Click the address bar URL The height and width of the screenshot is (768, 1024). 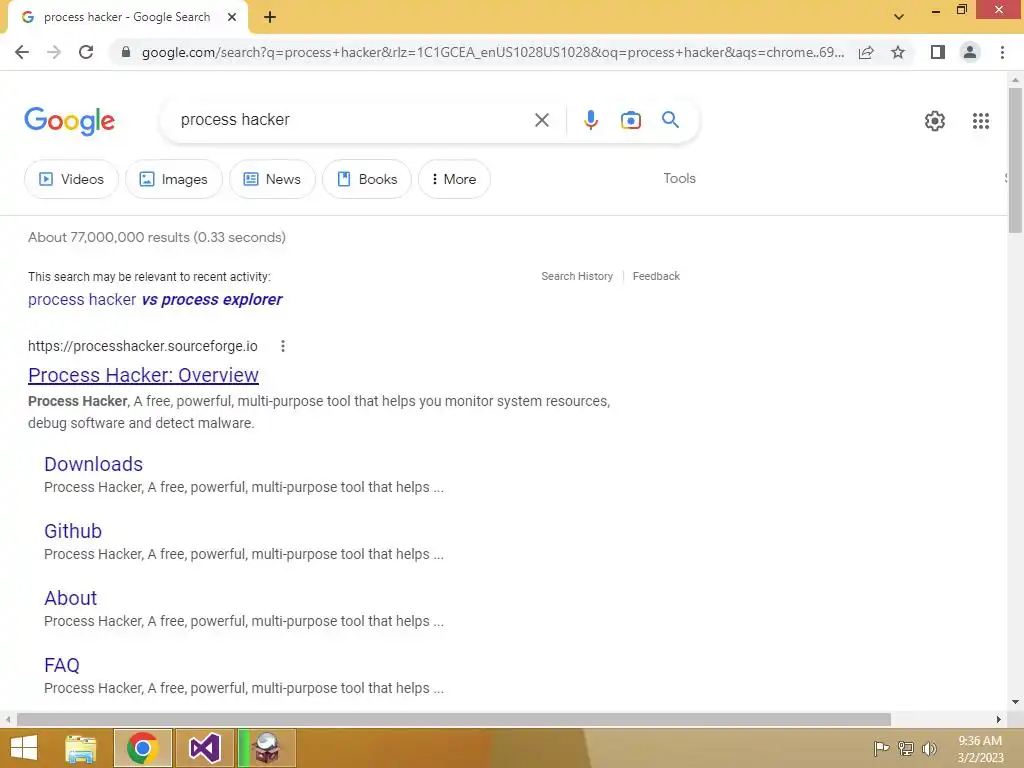(492, 52)
